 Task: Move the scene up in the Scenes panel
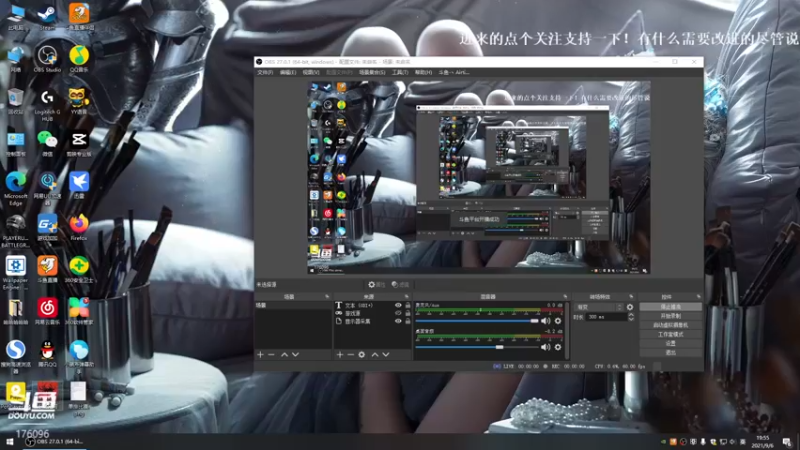[284, 355]
